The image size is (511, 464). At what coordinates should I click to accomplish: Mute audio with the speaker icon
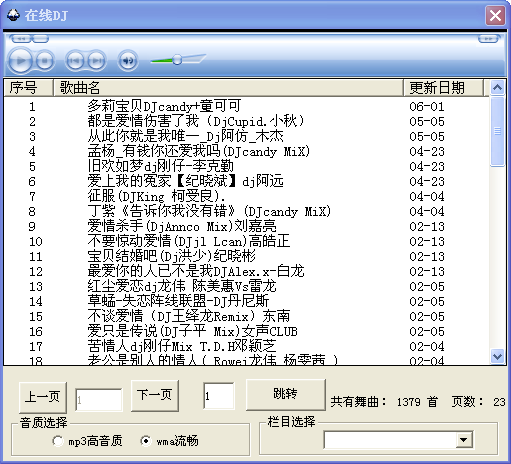tap(128, 61)
